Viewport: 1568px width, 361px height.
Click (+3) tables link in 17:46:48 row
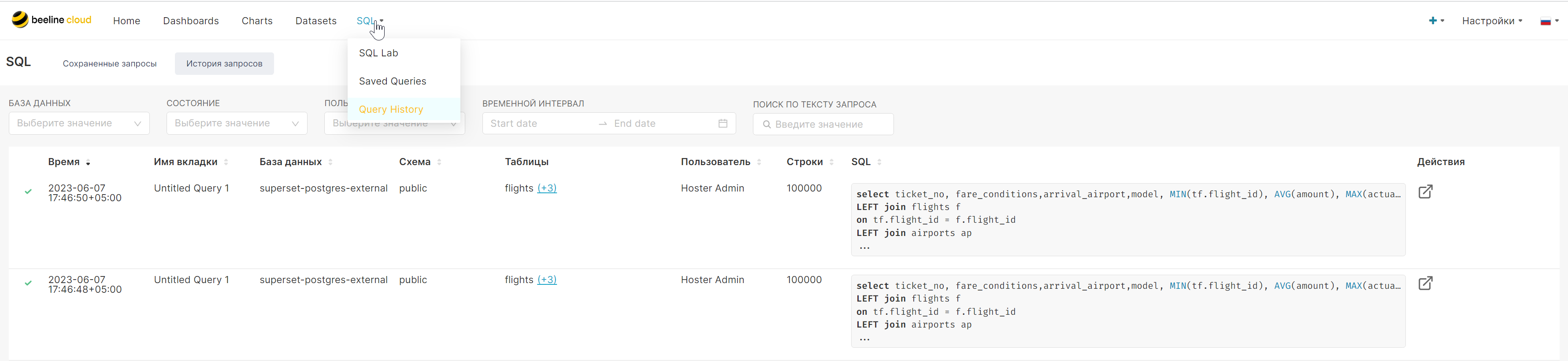coord(547,280)
